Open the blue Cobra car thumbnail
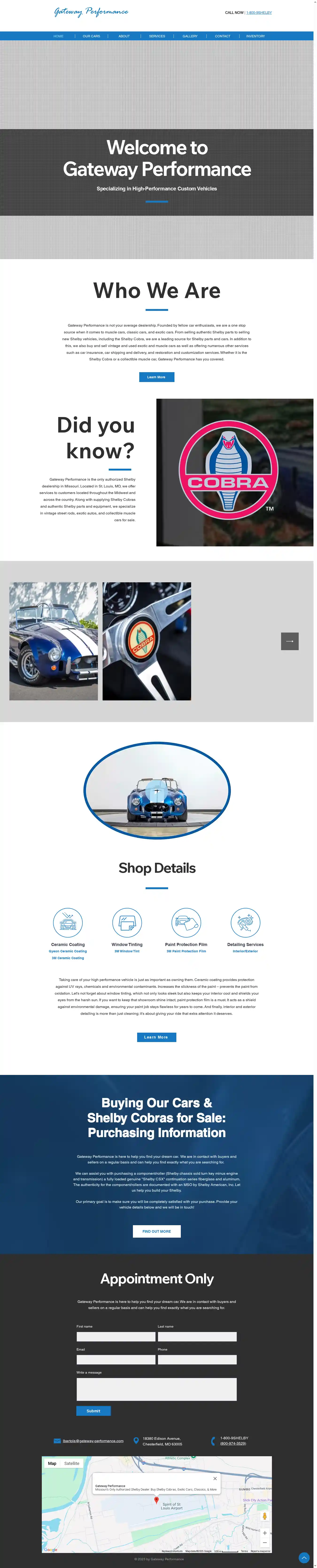Image resolution: width=317 pixels, height=1568 pixels. 54,641
